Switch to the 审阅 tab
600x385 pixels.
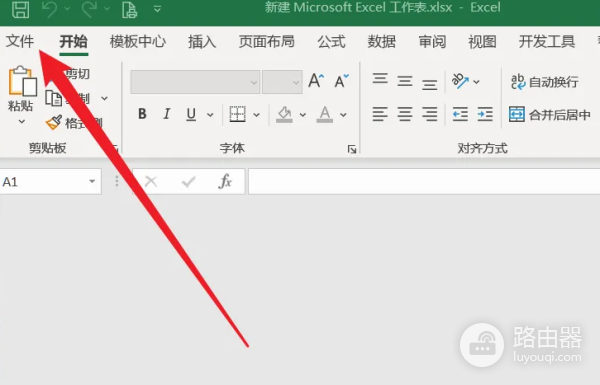point(432,41)
